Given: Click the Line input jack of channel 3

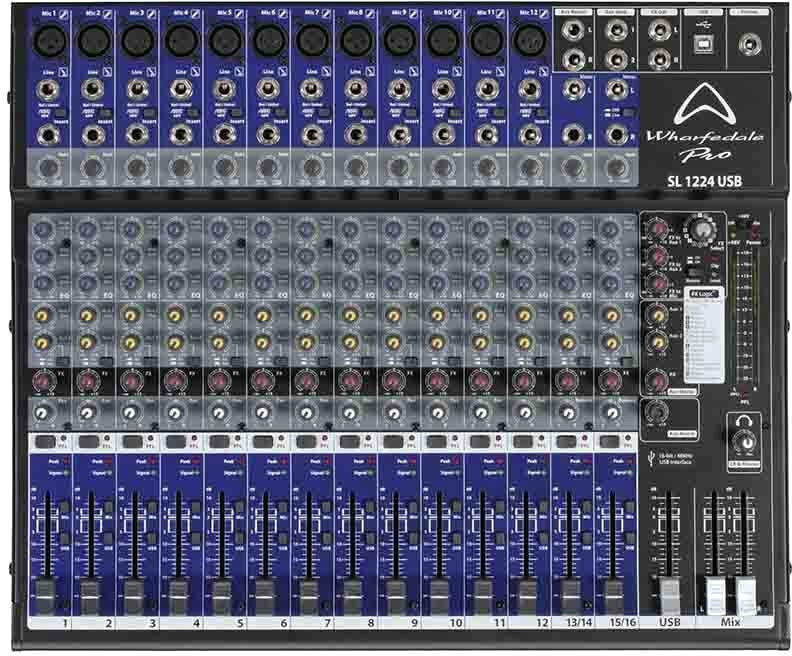Looking at the screenshot, I should pos(137,90).
